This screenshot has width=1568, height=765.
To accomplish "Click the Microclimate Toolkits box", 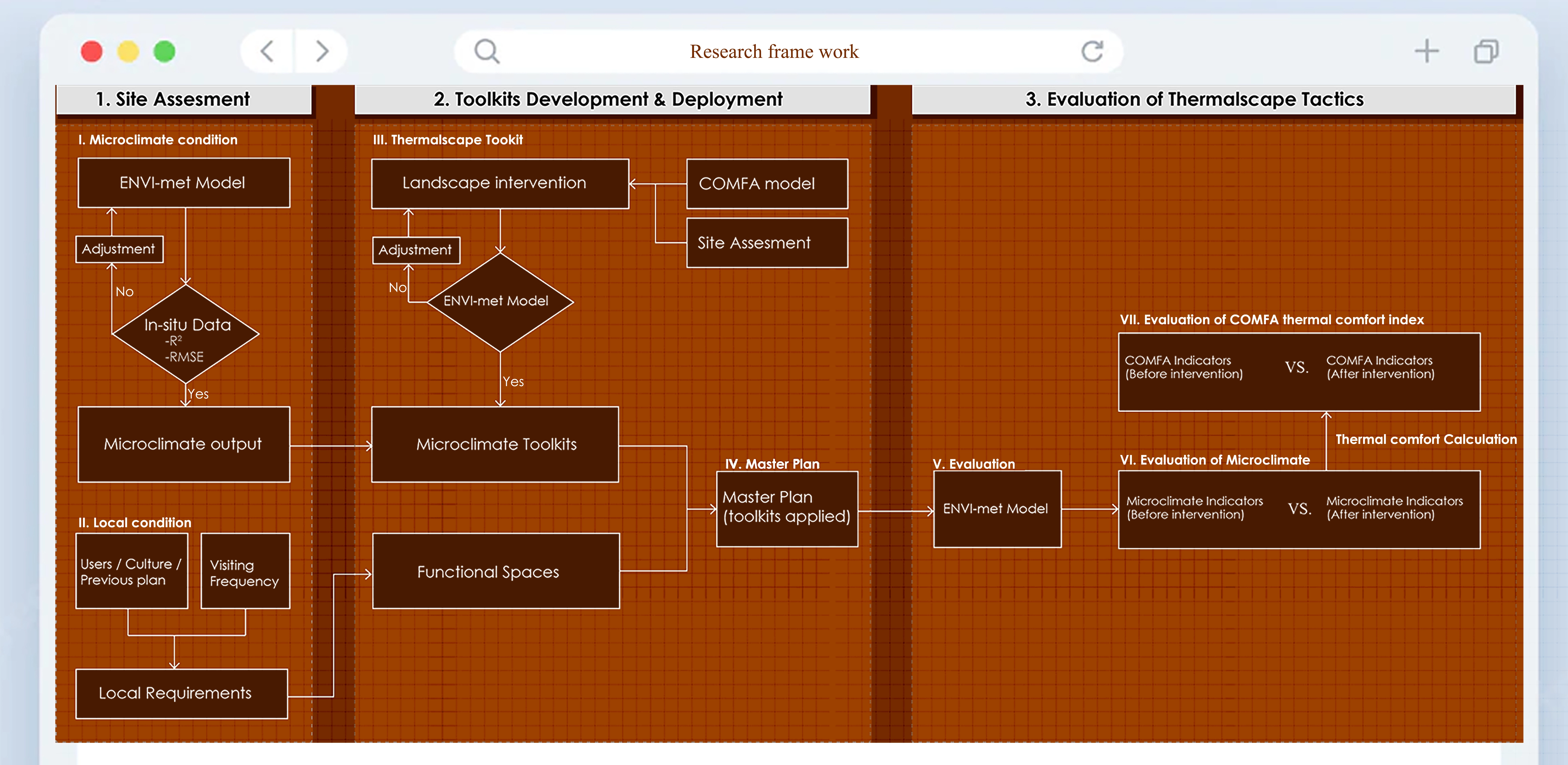I will [x=495, y=444].
